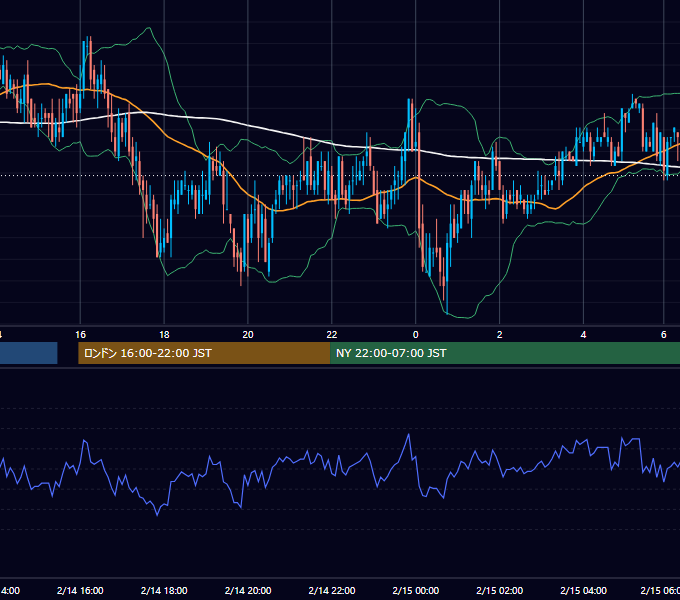Click the hour label 6 on price chart axis
680x600 pixels.
click(x=664, y=335)
